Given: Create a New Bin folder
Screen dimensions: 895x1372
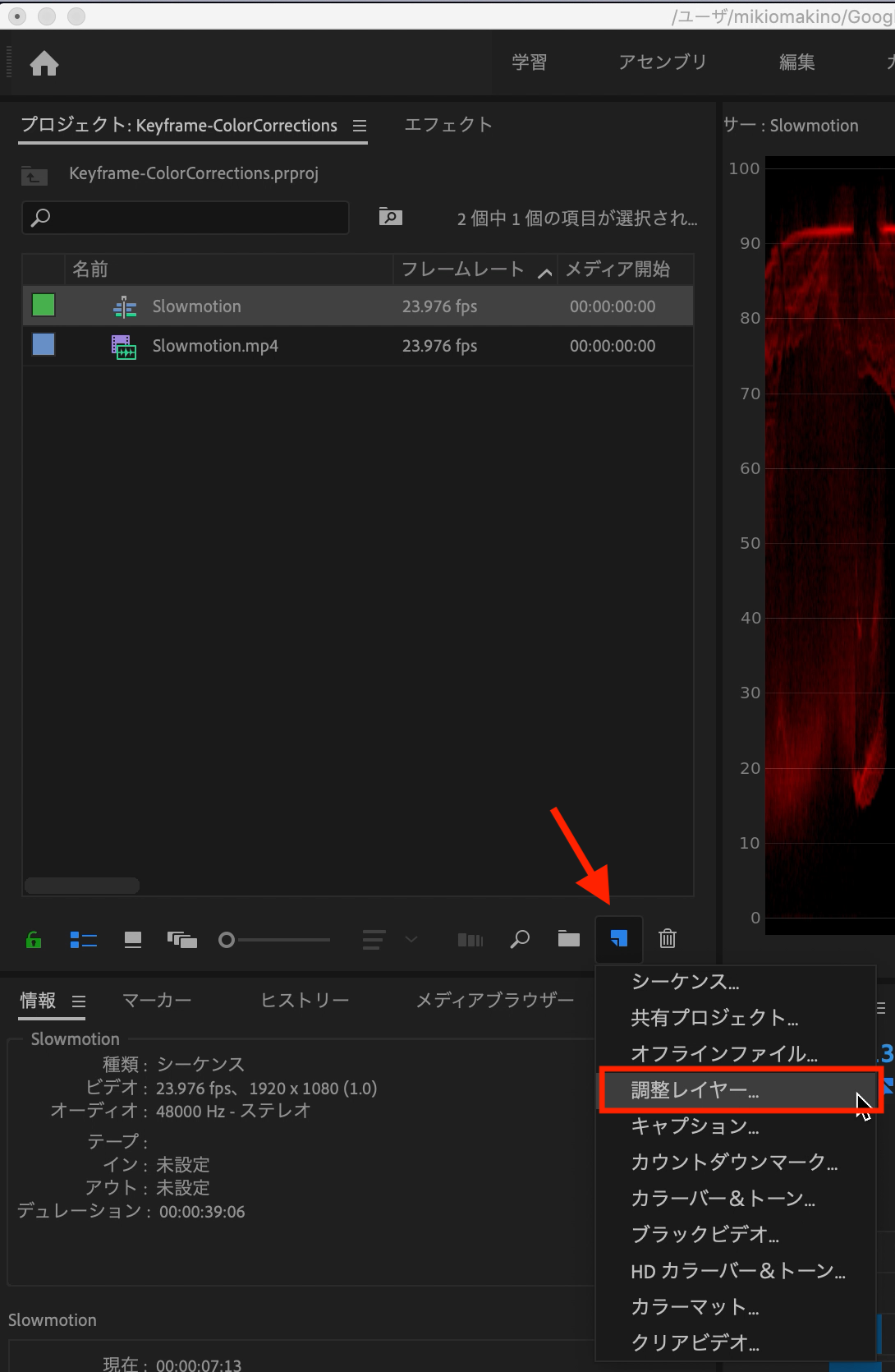Looking at the screenshot, I should coord(569,939).
